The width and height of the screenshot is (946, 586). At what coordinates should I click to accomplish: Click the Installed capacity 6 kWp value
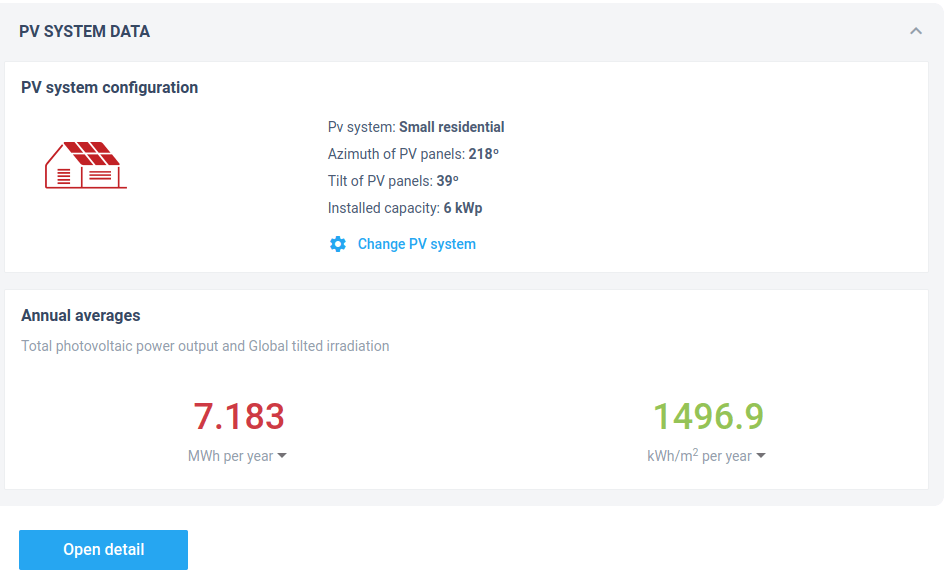tap(463, 208)
